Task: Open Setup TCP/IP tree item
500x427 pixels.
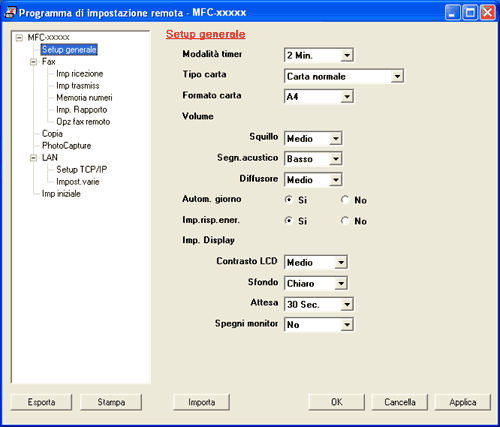Action: (82, 170)
